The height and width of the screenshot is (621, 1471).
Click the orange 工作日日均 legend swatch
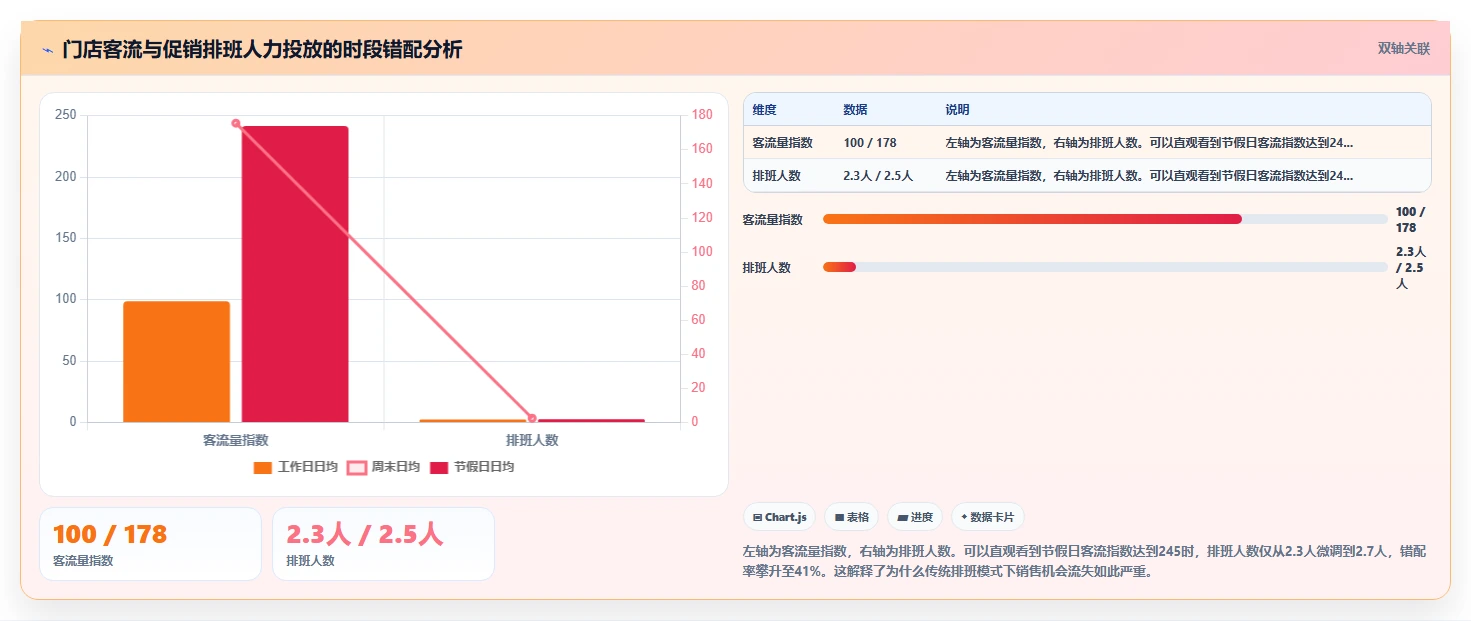263,468
